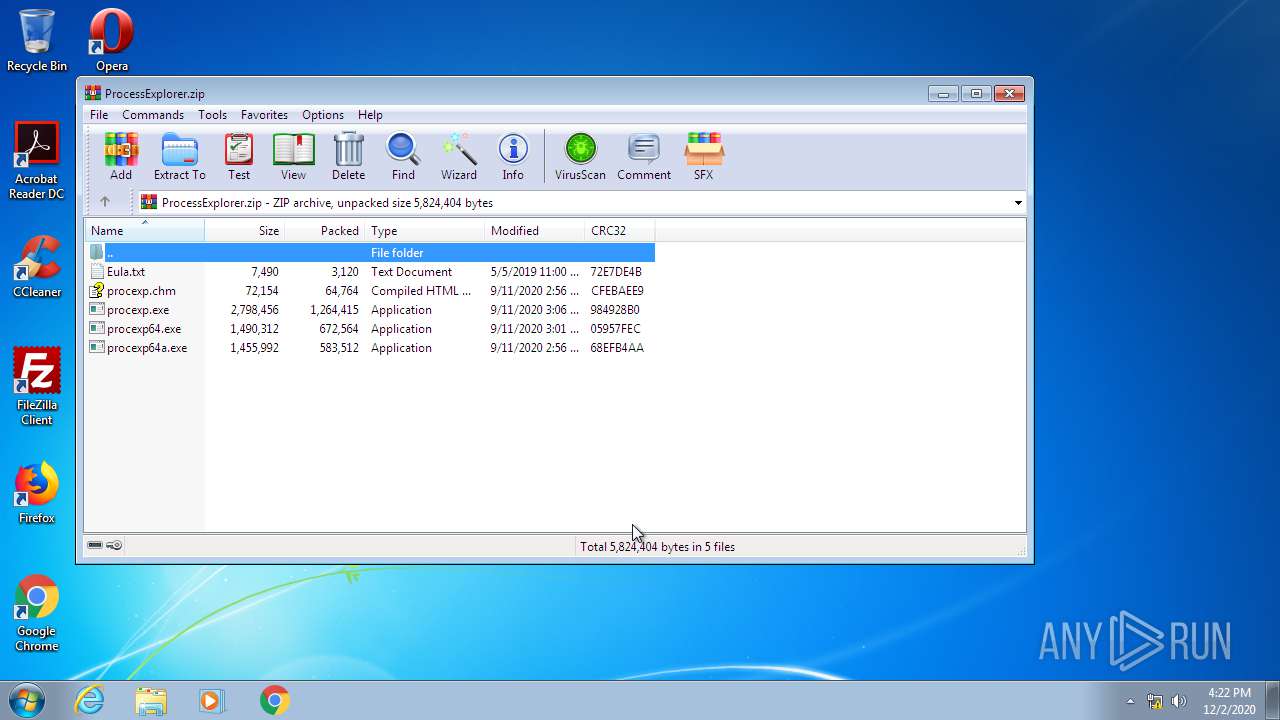Open the Comment tool
Image resolution: width=1280 pixels, height=720 pixels.
point(644,157)
